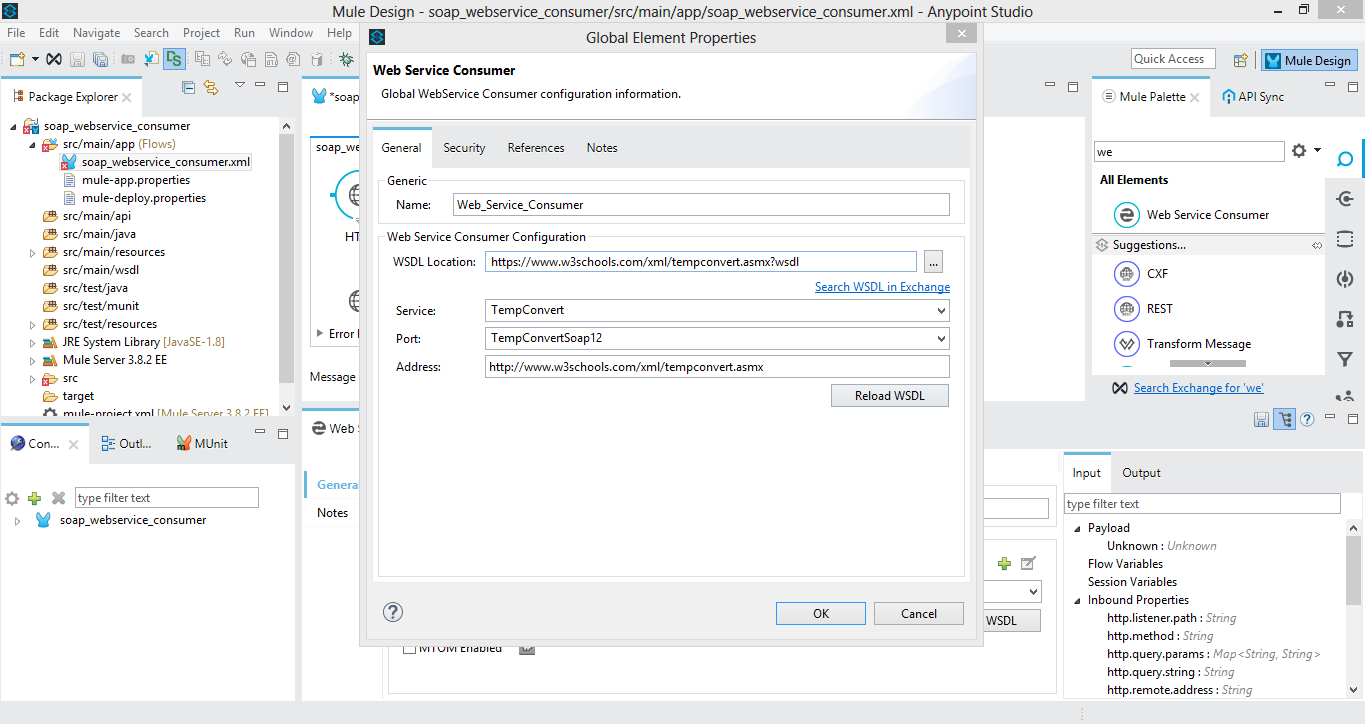This screenshot has width=1365, height=724.
Task: Click the Transform Message palette icon
Action: pyautogui.click(x=1127, y=344)
